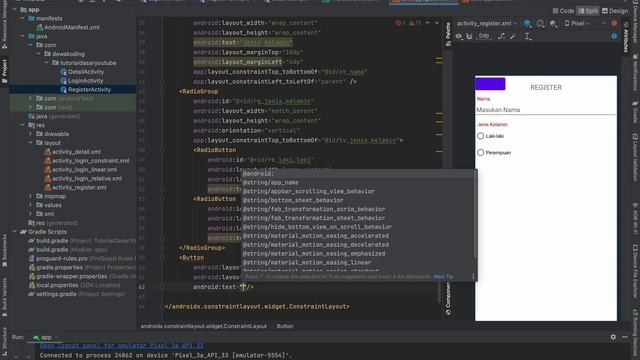Set the default margins 0dp field
640x360 pixels.
click(484, 36)
